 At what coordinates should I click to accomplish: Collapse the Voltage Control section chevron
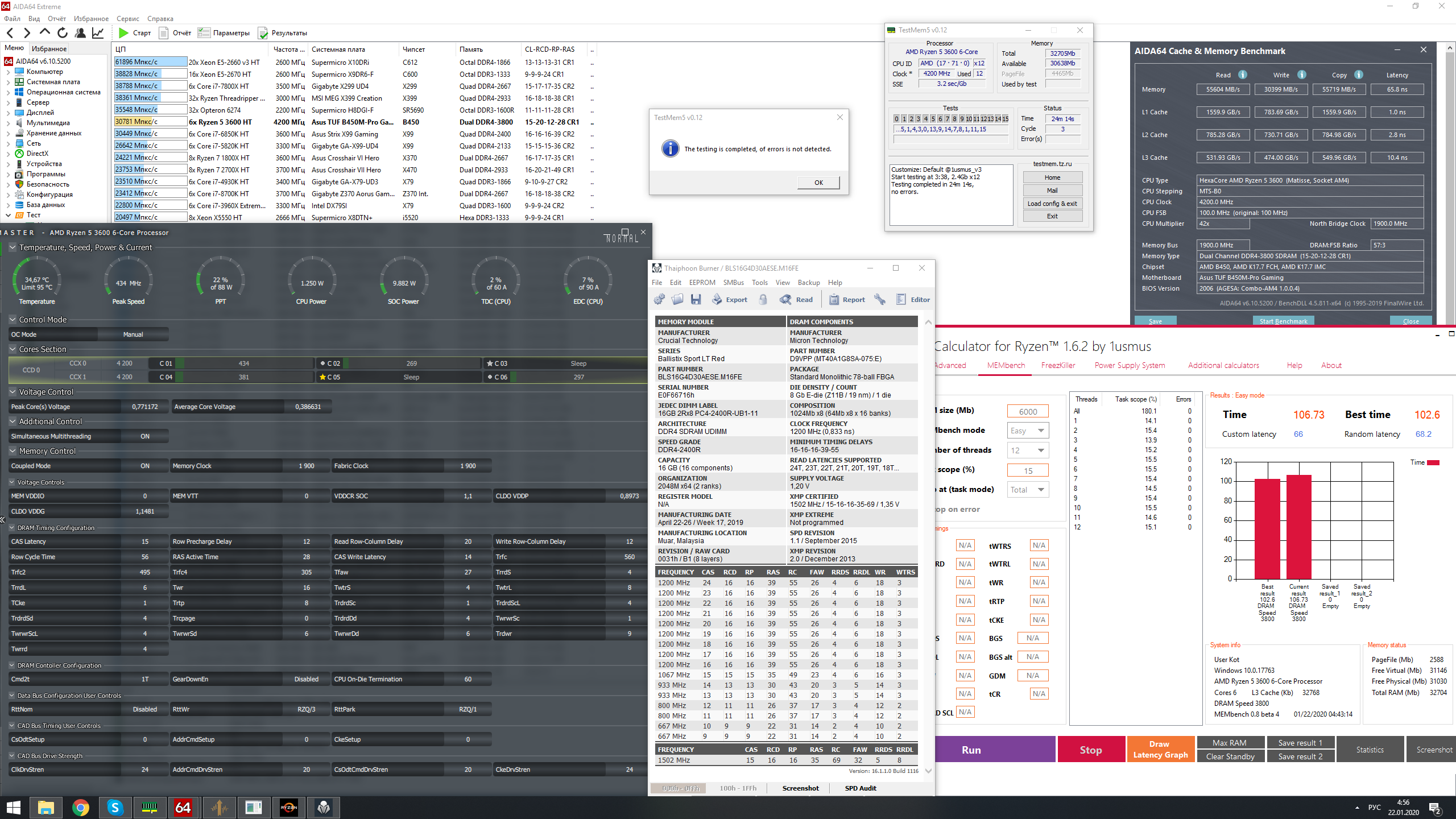[13, 392]
